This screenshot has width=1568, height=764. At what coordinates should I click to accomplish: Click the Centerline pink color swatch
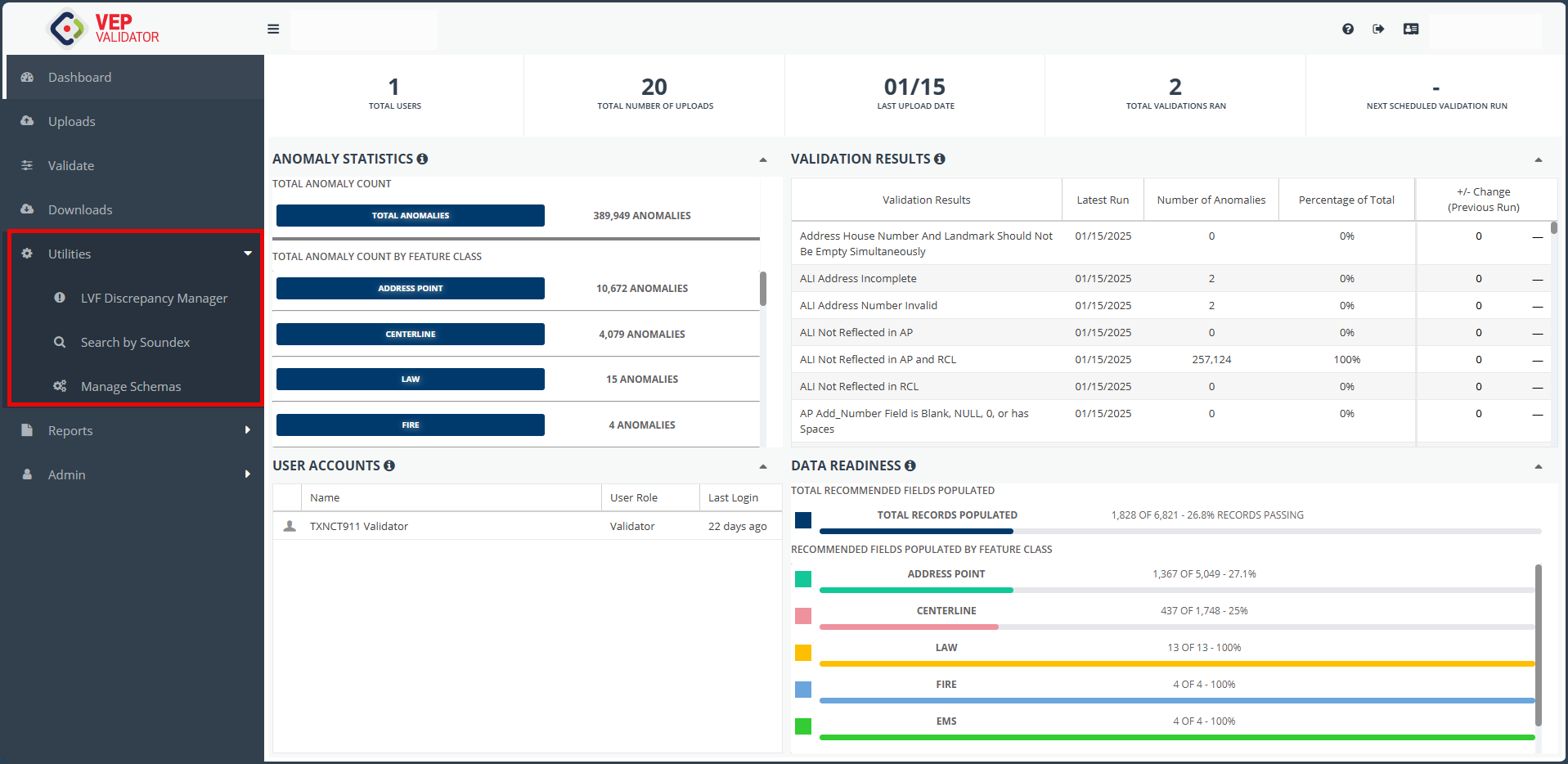(x=803, y=616)
